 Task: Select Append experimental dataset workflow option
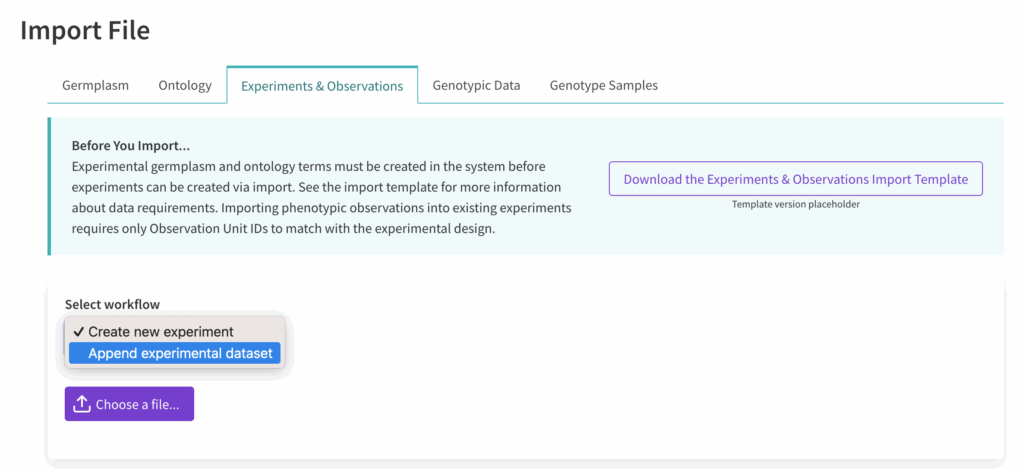180,353
